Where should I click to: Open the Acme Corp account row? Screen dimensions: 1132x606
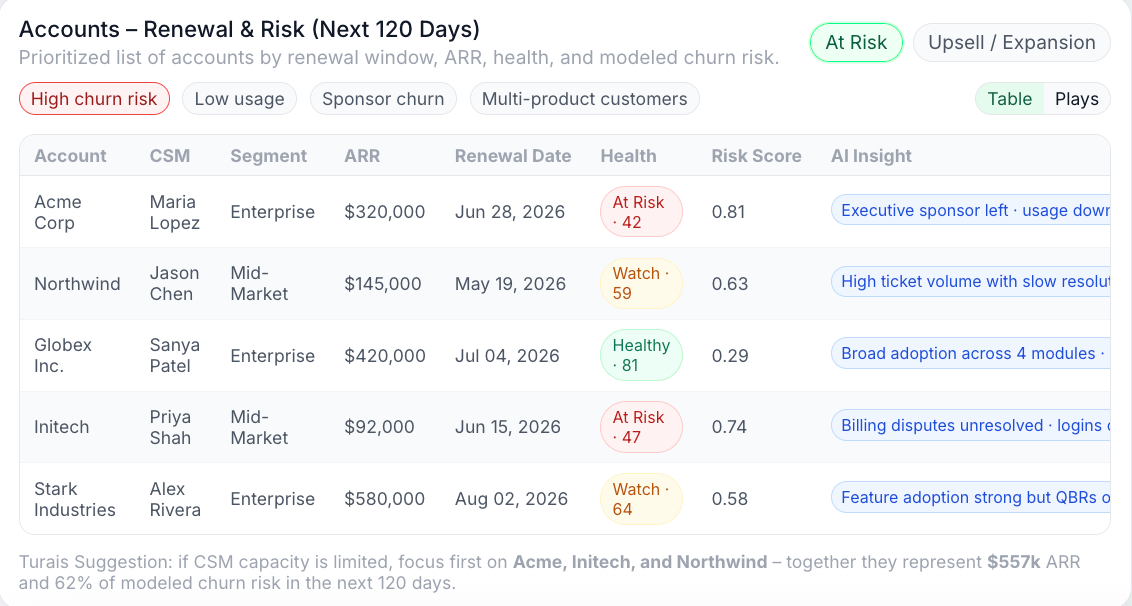tap(58, 212)
